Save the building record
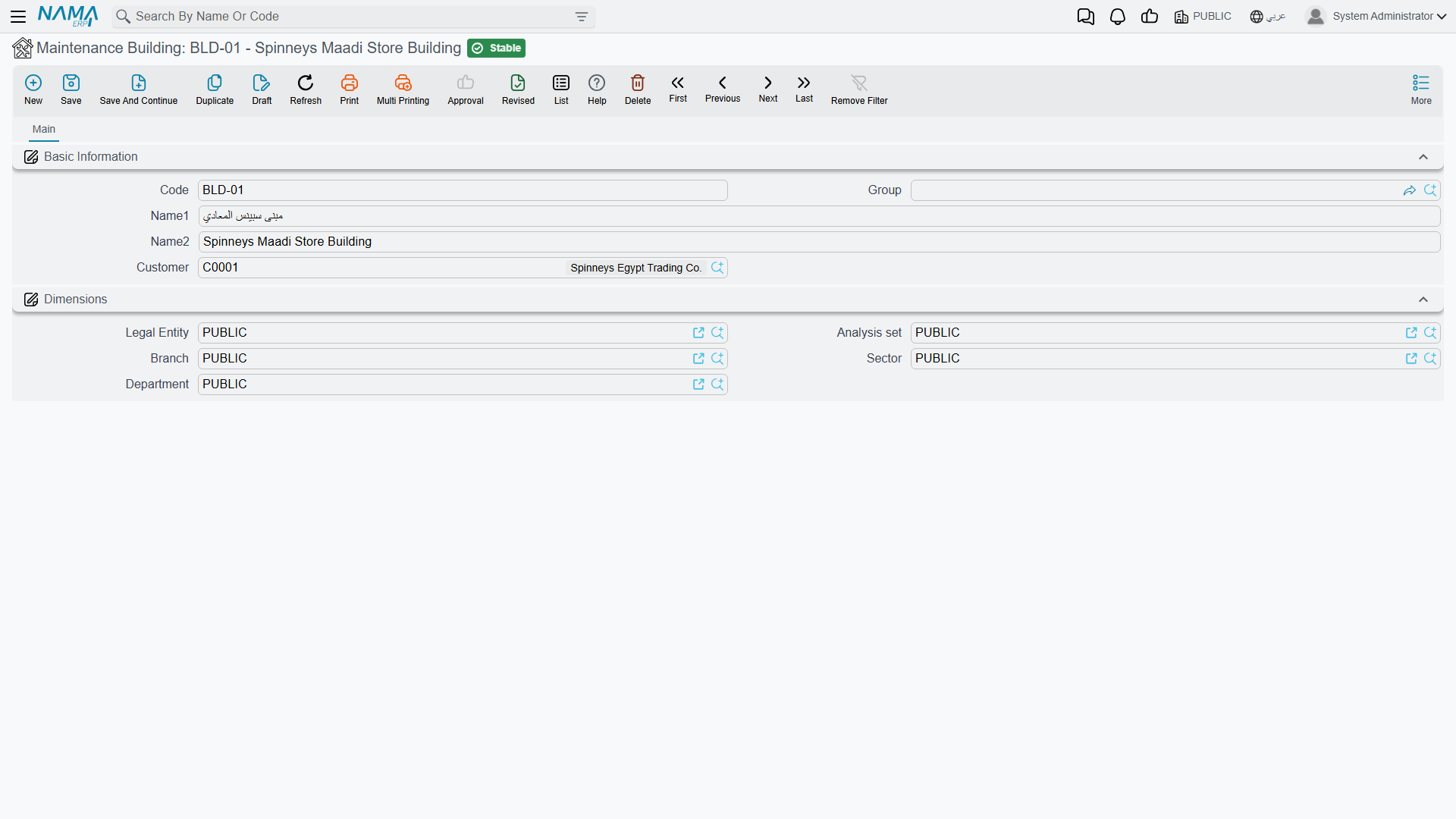The image size is (1456, 819). click(71, 89)
